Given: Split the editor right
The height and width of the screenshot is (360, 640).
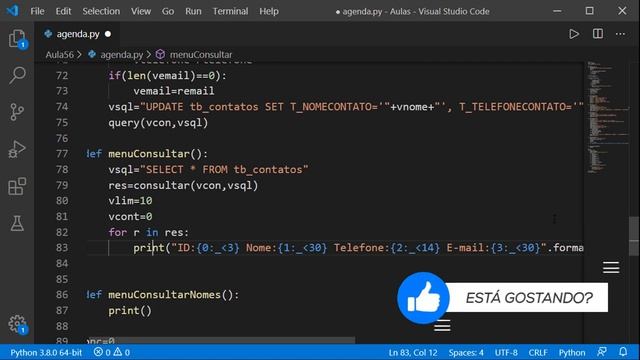Looking at the screenshot, I should point(598,34).
